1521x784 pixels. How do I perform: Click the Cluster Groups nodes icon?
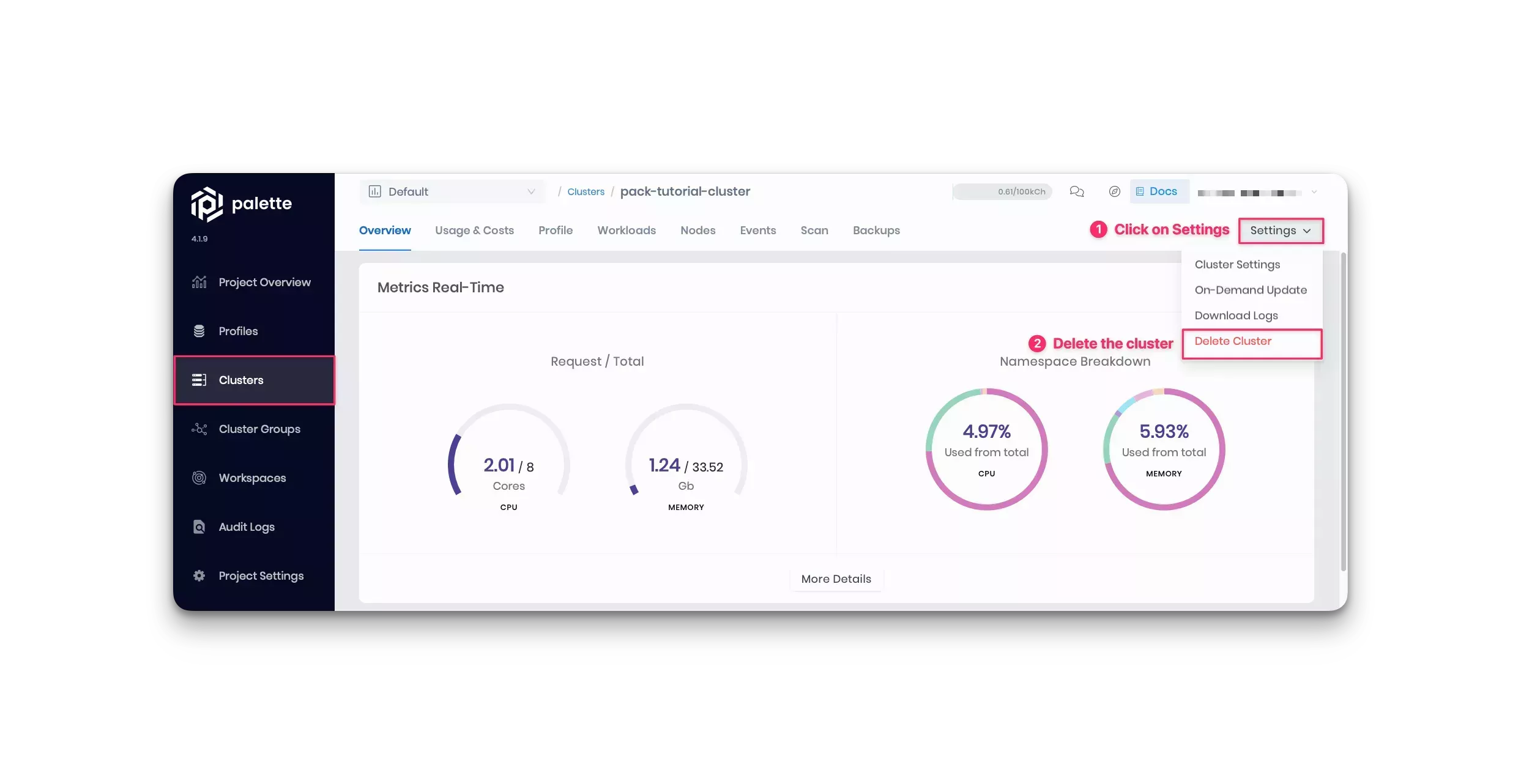(x=199, y=429)
